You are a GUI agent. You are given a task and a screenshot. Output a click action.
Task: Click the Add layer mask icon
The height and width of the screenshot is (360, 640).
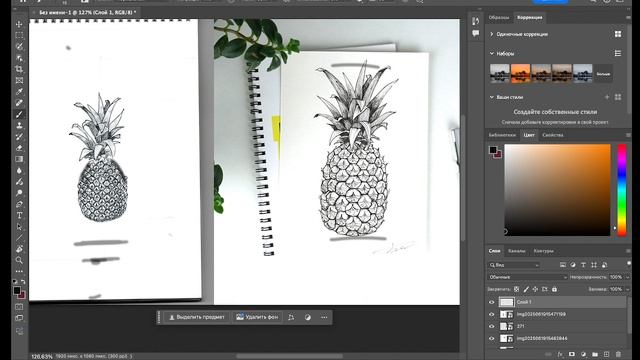pos(571,354)
